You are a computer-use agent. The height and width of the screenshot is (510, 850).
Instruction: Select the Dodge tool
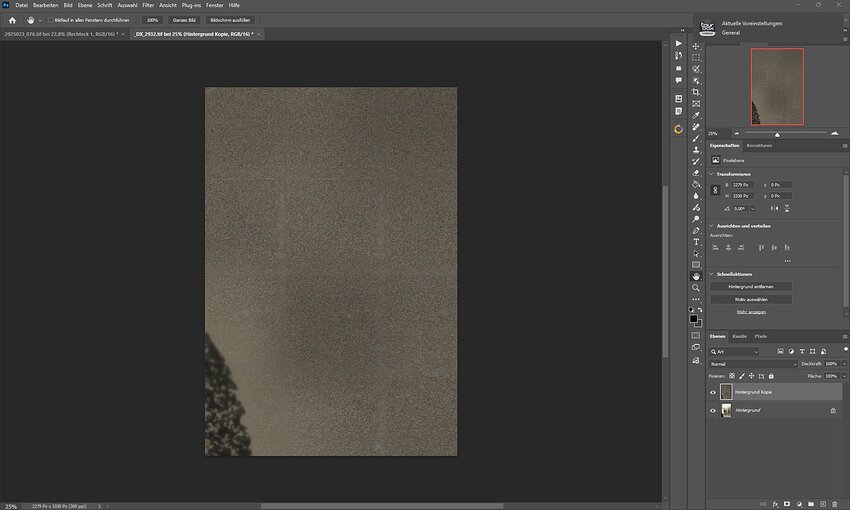point(696,219)
